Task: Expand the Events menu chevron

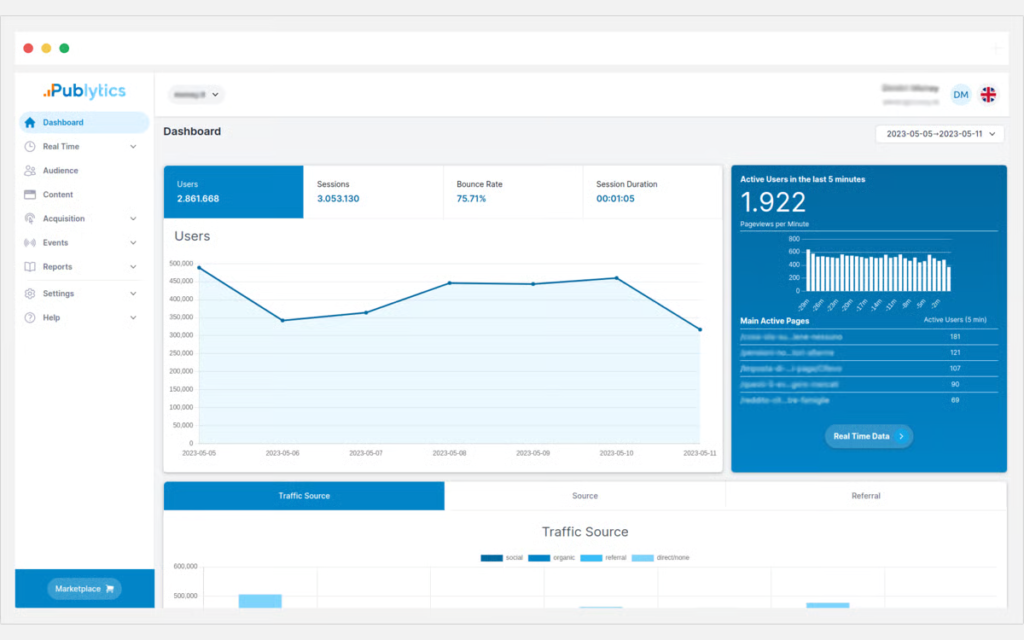Action: click(133, 243)
